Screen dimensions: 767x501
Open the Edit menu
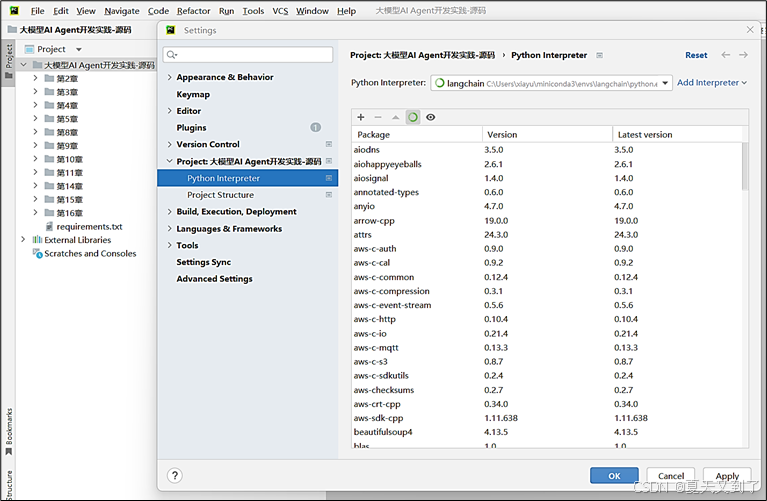pyautogui.click(x=61, y=11)
